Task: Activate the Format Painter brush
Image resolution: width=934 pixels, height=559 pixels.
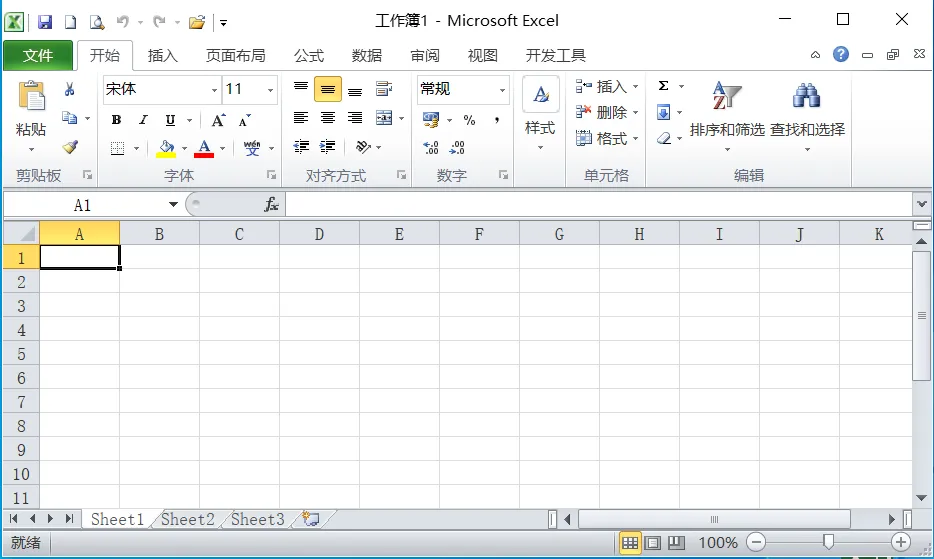Action: point(70,147)
